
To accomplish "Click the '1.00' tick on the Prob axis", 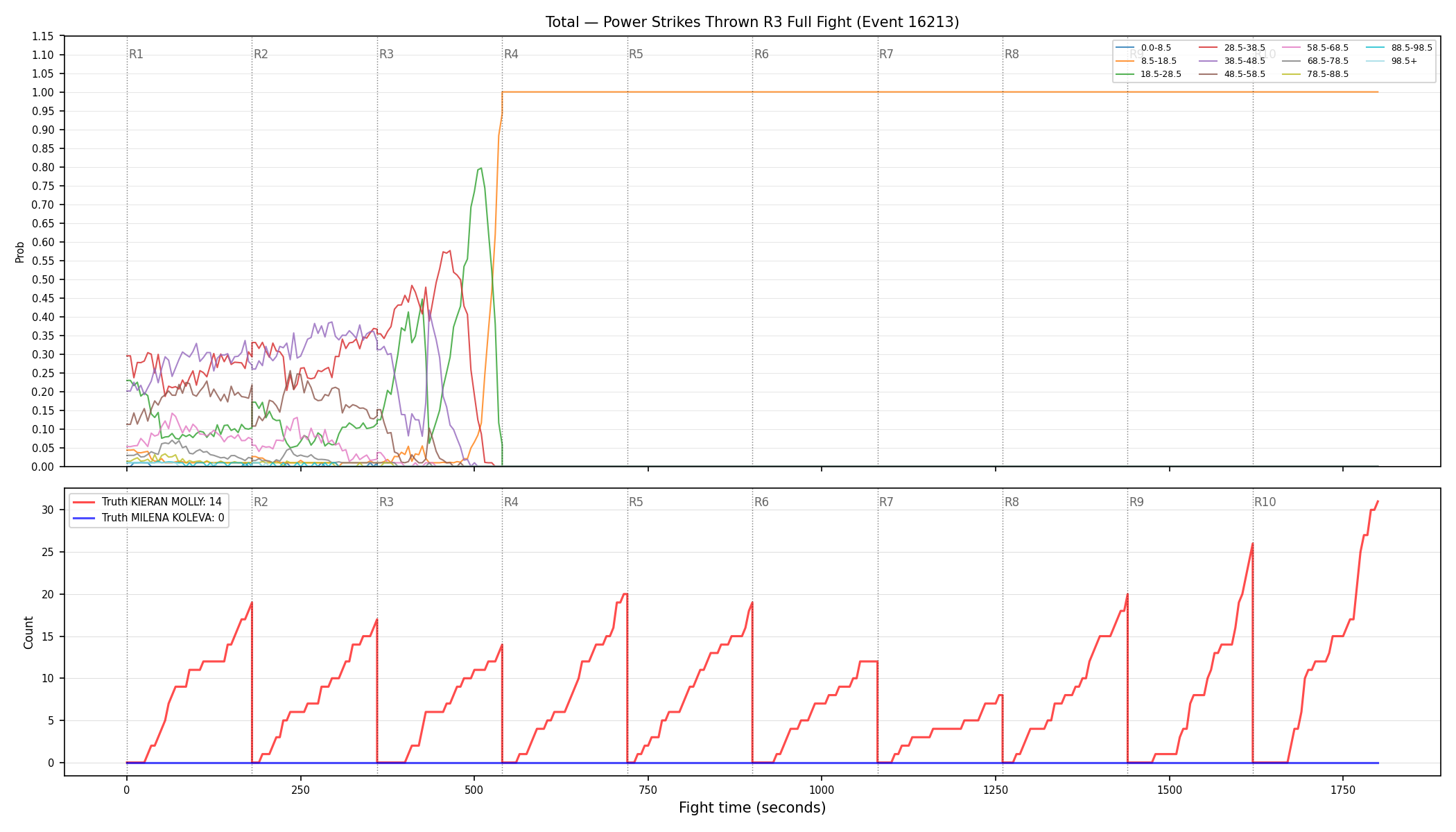I will click(x=43, y=92).
